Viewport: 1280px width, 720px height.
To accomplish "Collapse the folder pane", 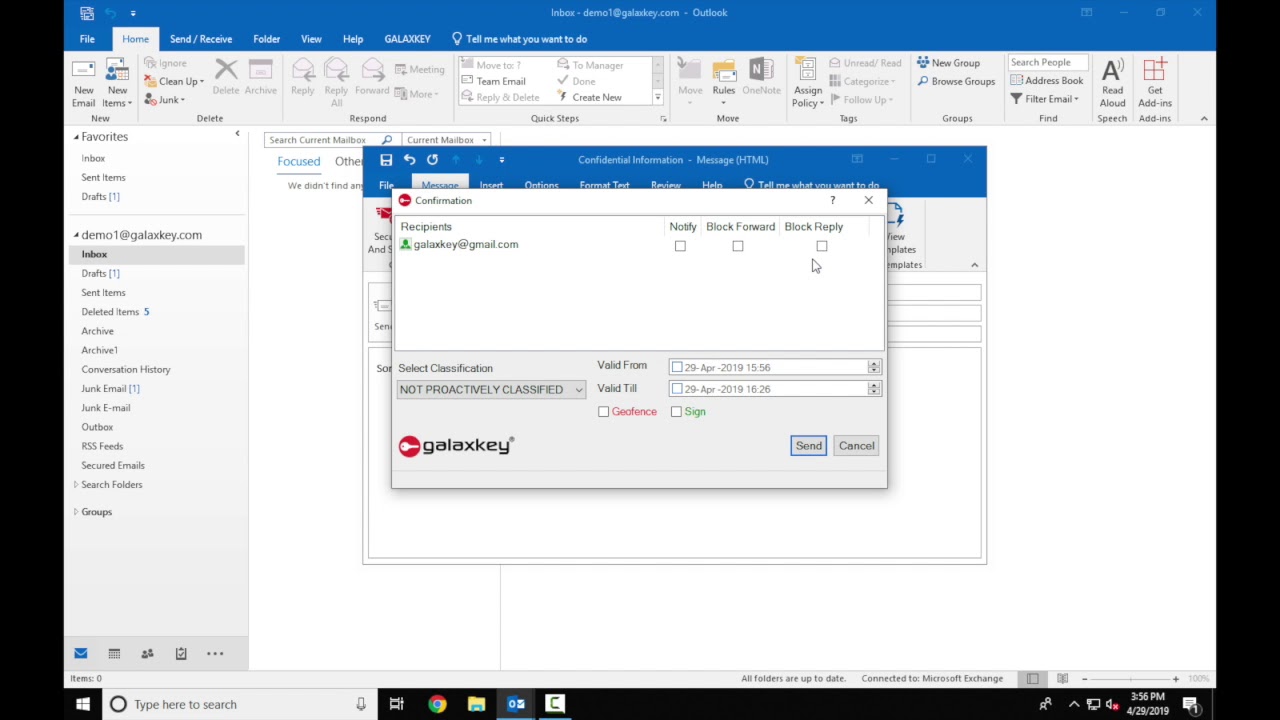I will click(x=237, y=134).
